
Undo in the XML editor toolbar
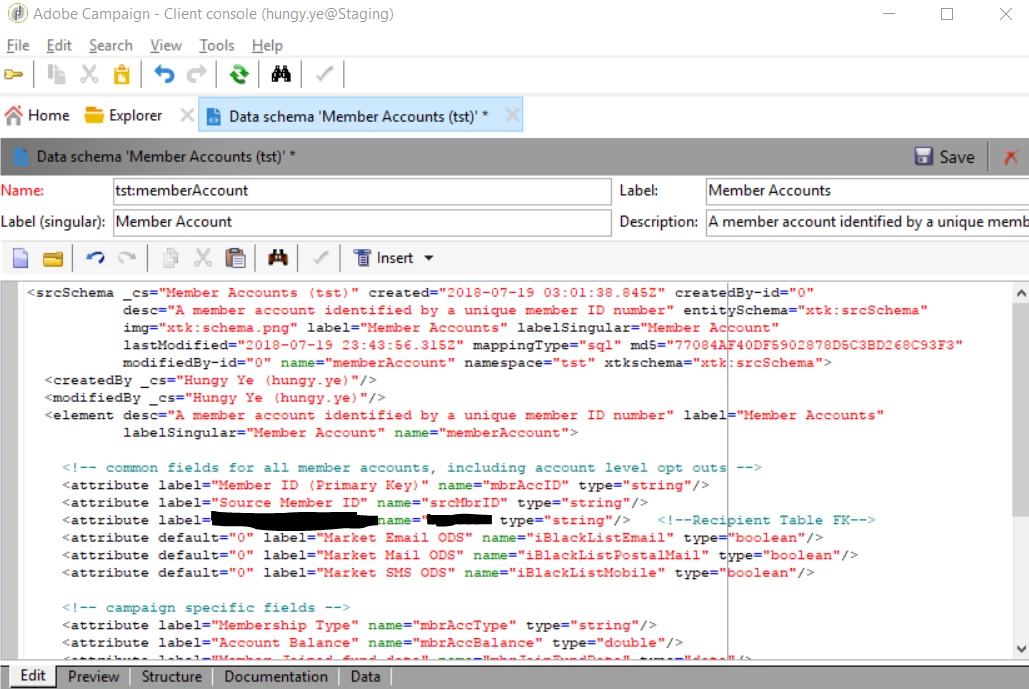click(x=95, y=258)
